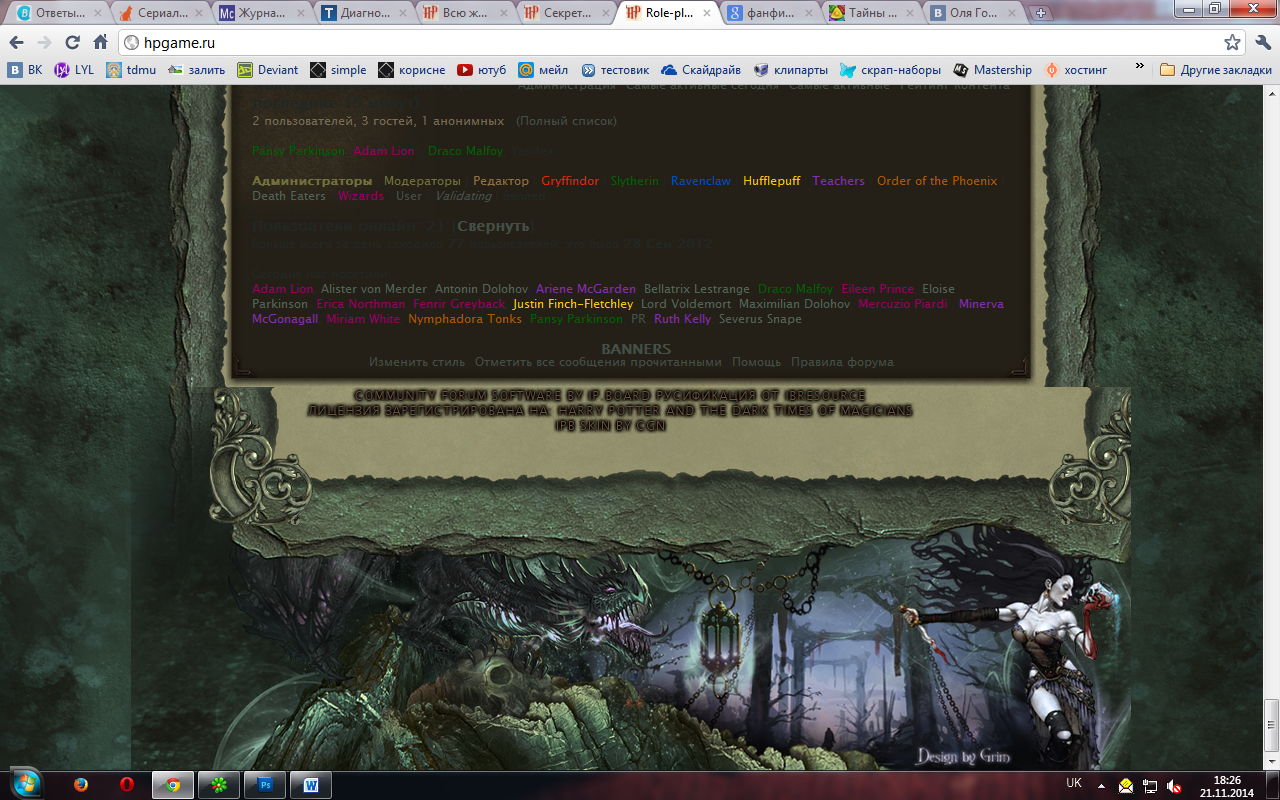
Task: Open the Mastership bookmark
Action: pyautogui.click(x=992, y=70)
